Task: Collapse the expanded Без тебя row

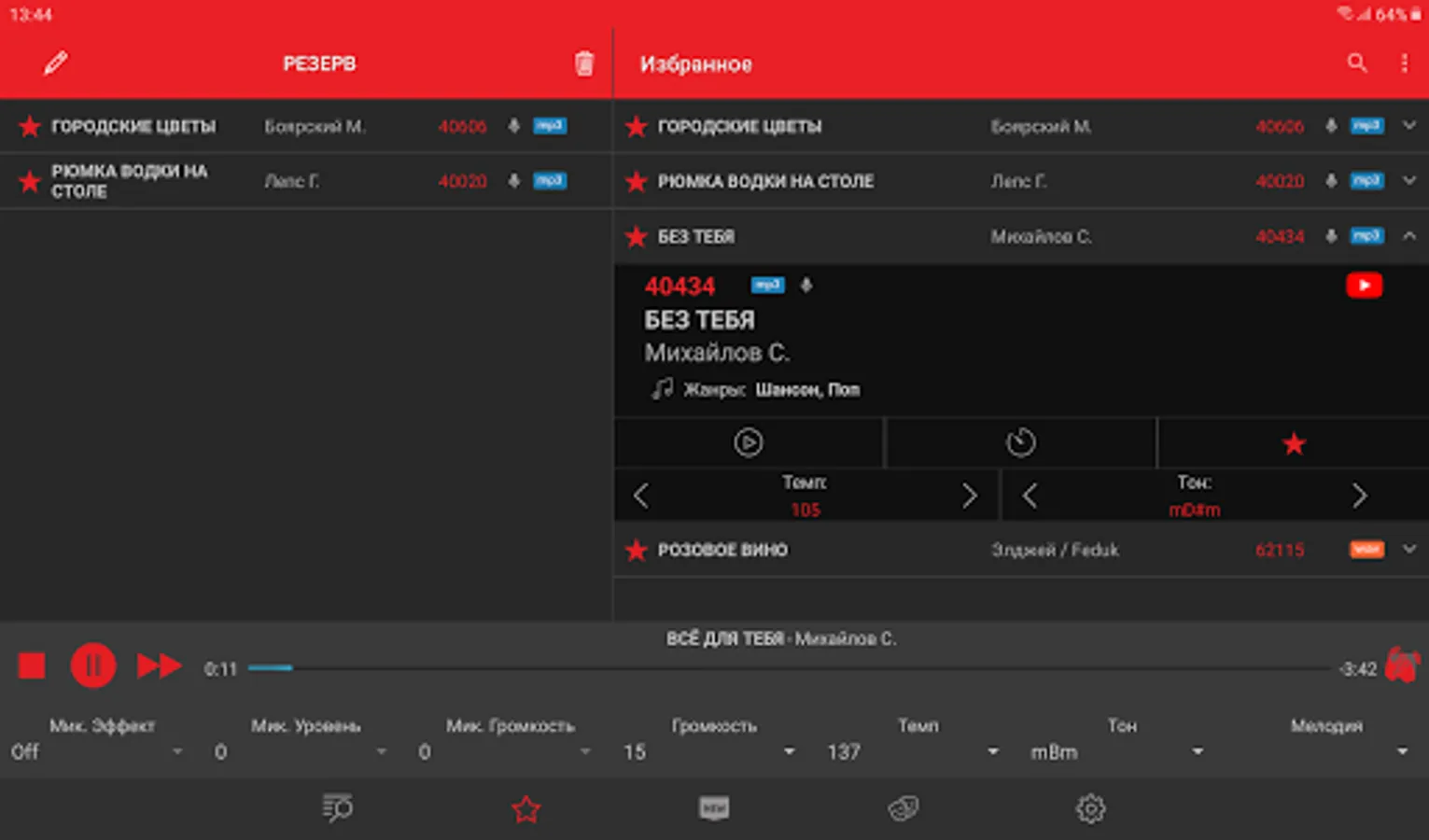Action: 1409,236
